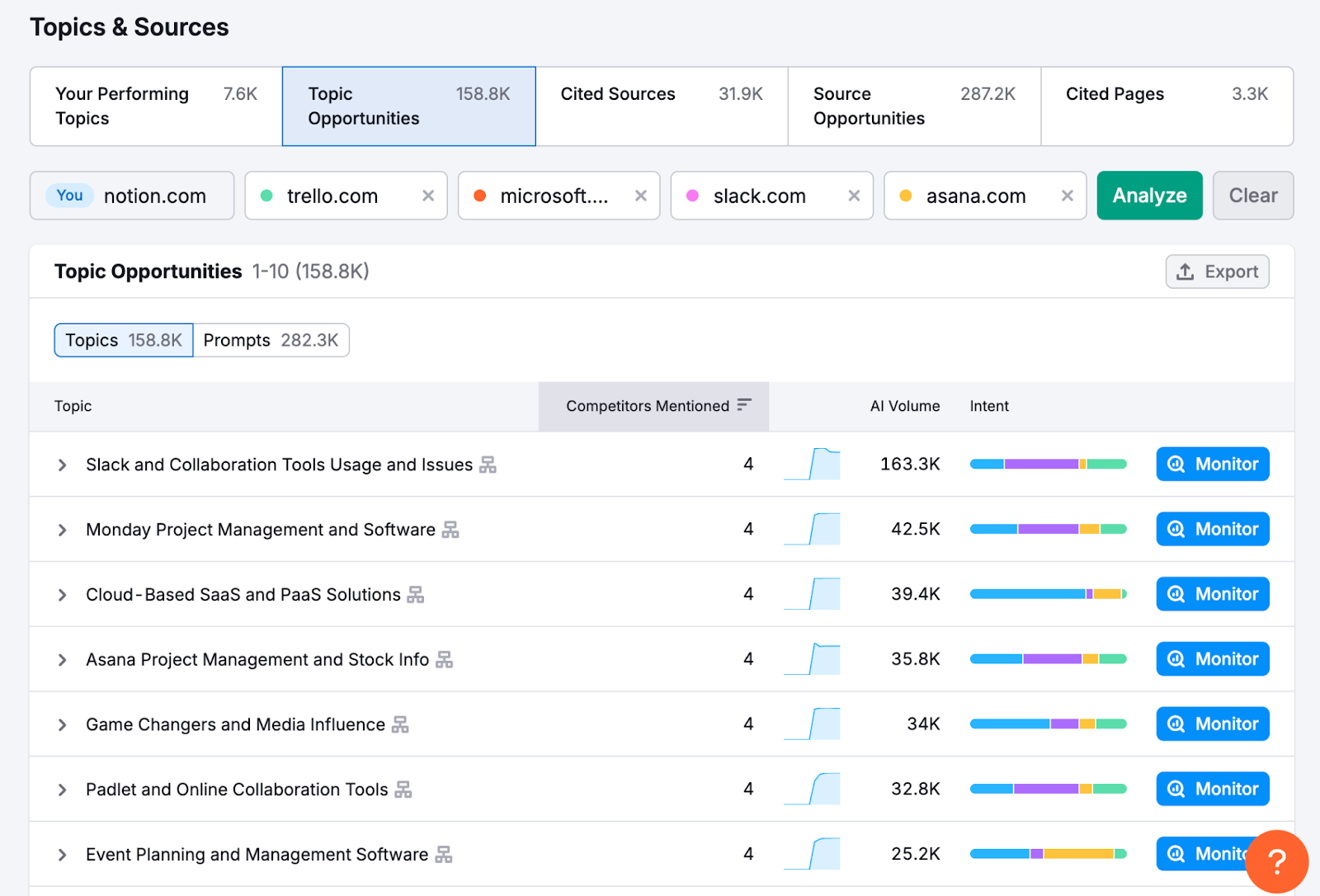This screenshot has height=896, width=1320.
Task: Expand the Monday Project Management and Software row
Action: [62, 529]
